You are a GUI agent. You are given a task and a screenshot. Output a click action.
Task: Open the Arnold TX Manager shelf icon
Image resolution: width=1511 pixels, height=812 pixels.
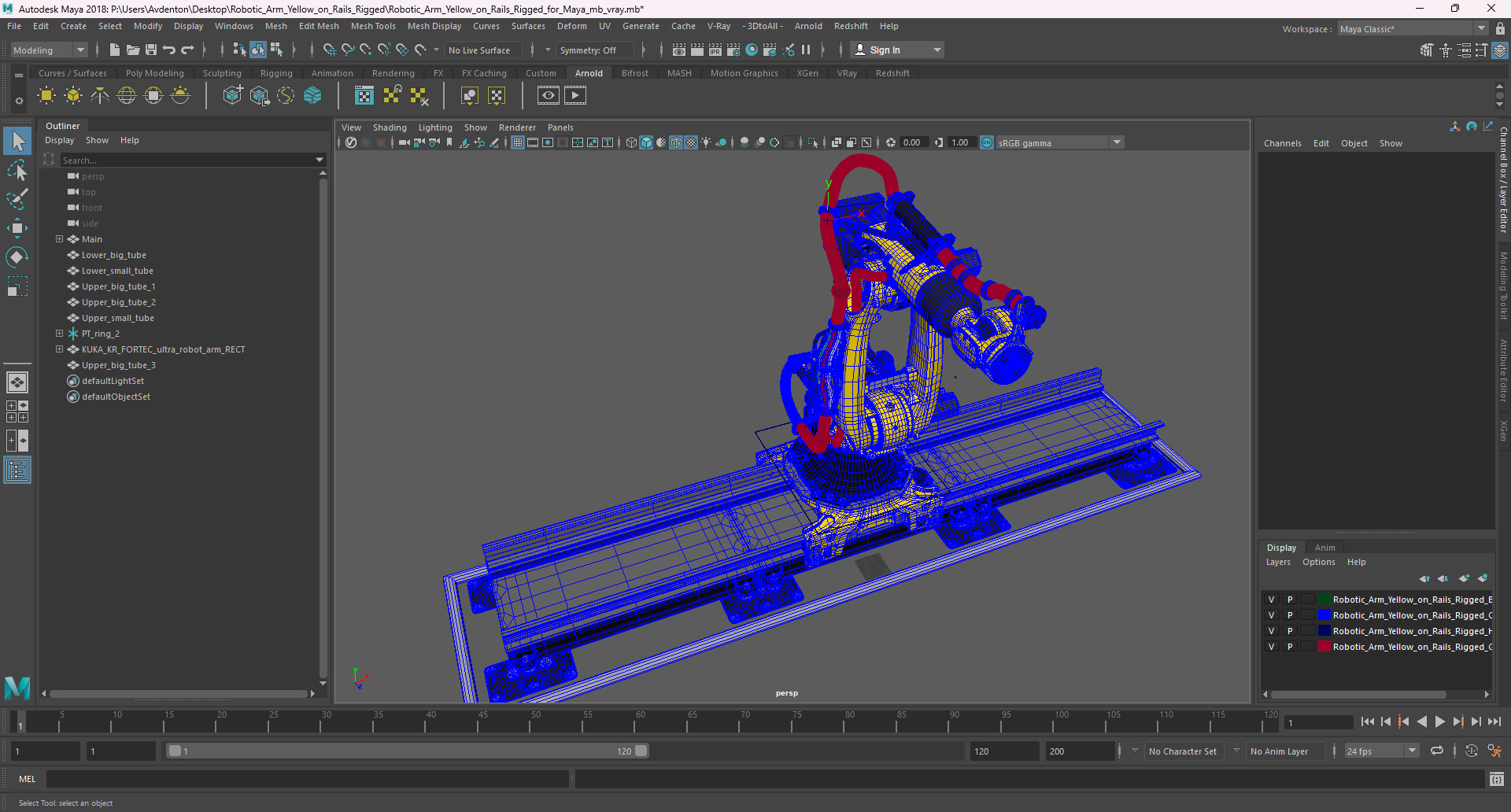[364, 96]
